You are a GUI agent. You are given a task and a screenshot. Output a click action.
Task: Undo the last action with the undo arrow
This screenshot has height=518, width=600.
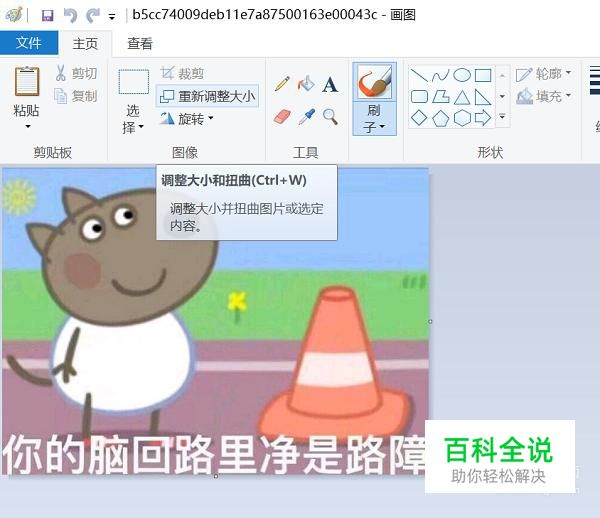tap(70, 16)
